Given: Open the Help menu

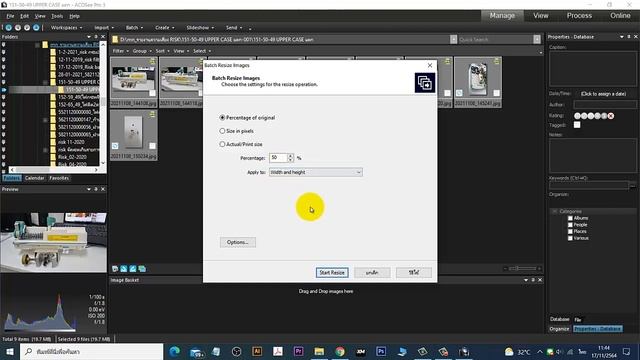Looking at the screenshot, I should (x=74, y=16).
